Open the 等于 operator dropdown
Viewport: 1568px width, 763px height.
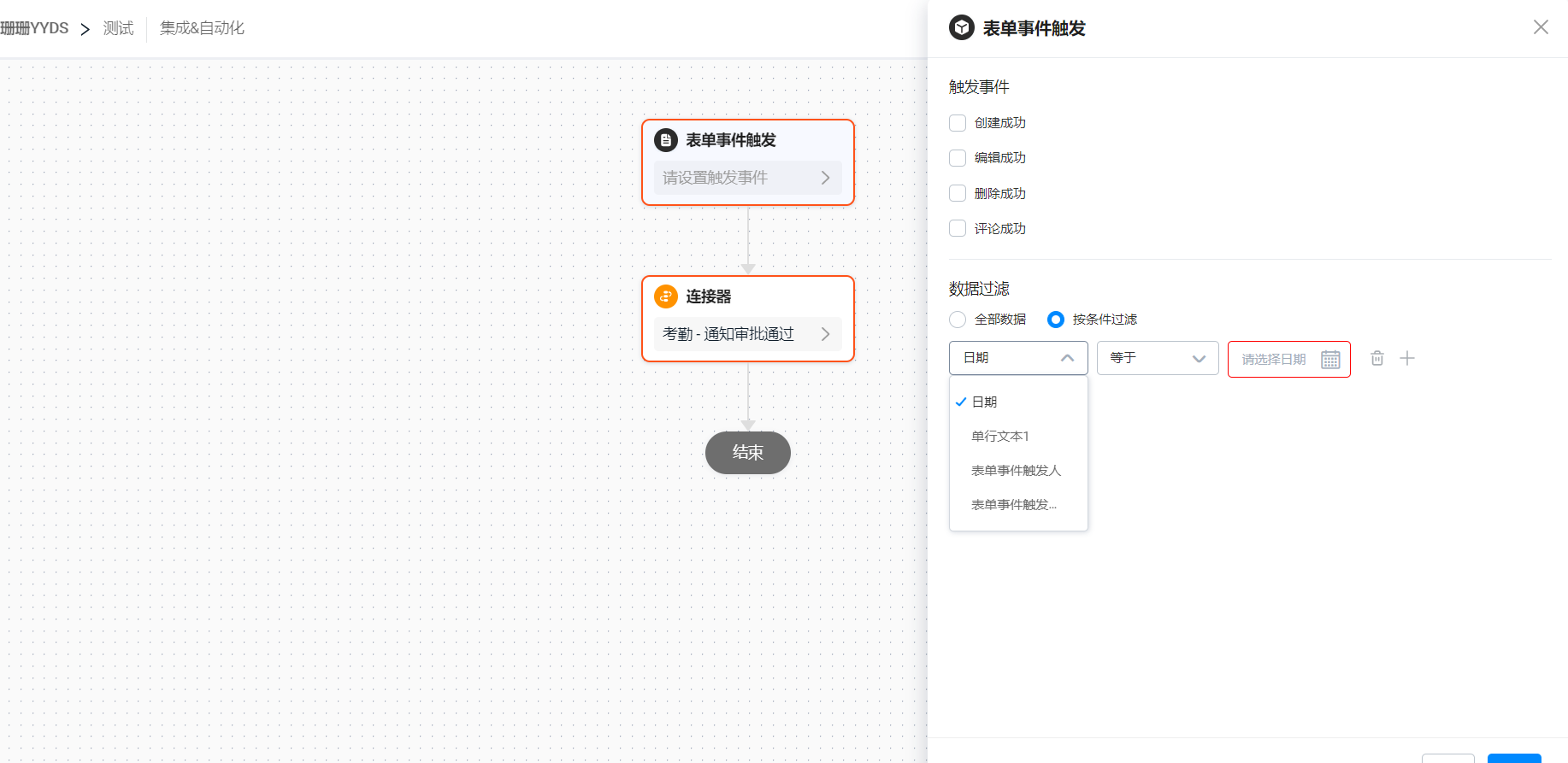point(1158,358)
